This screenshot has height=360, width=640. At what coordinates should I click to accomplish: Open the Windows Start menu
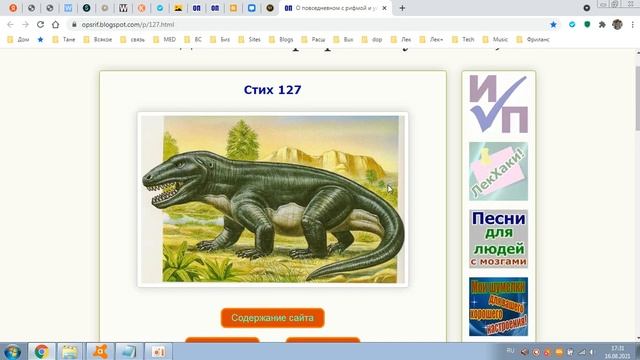tap(13, 351)
